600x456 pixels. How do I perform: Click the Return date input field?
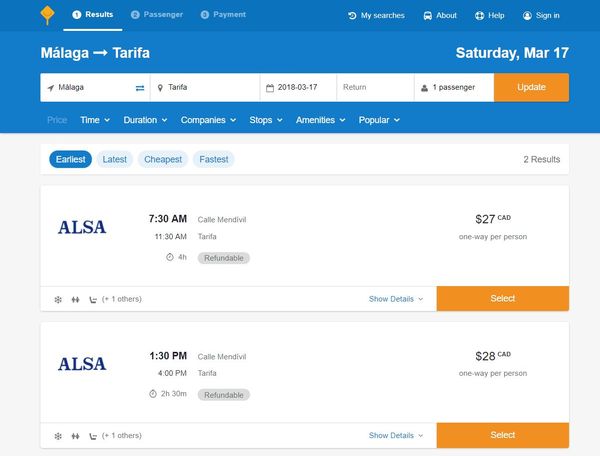(x=375, y=87)
